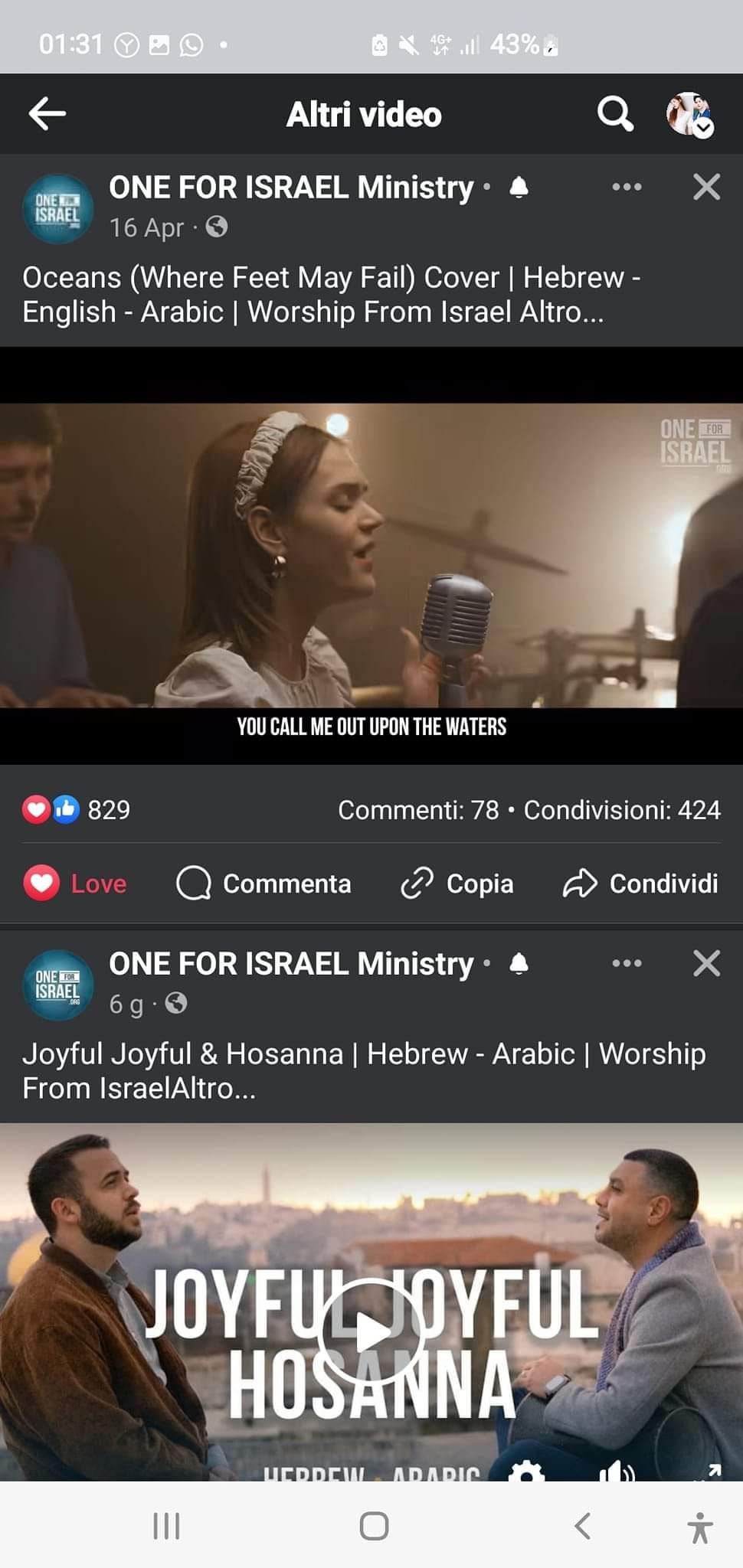Toggle notification bell on Oceans post

[519, 187]
